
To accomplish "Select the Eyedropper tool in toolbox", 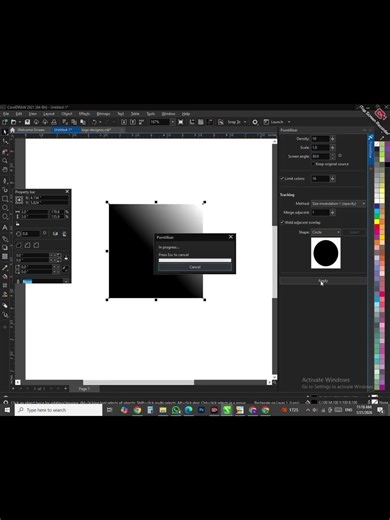I will tap(5, 267).
